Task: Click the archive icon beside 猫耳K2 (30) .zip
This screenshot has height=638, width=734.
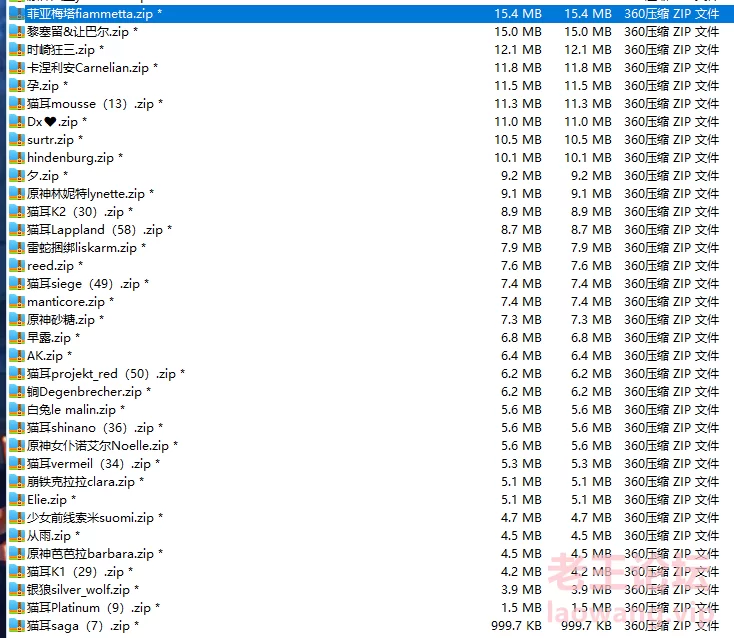Action: coord(17,212)
